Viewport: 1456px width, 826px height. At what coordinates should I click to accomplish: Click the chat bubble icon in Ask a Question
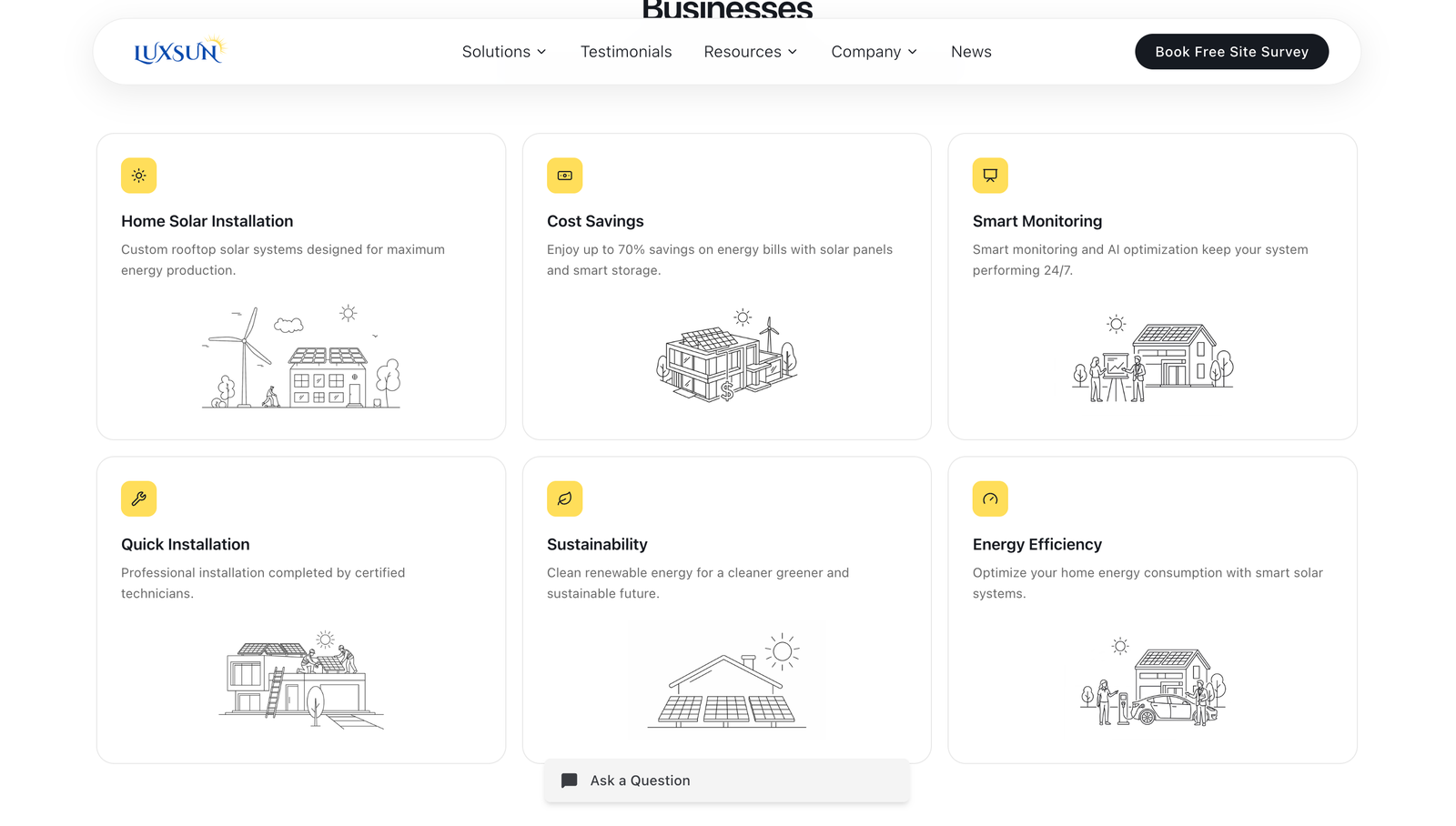click(x=570, y=781)
